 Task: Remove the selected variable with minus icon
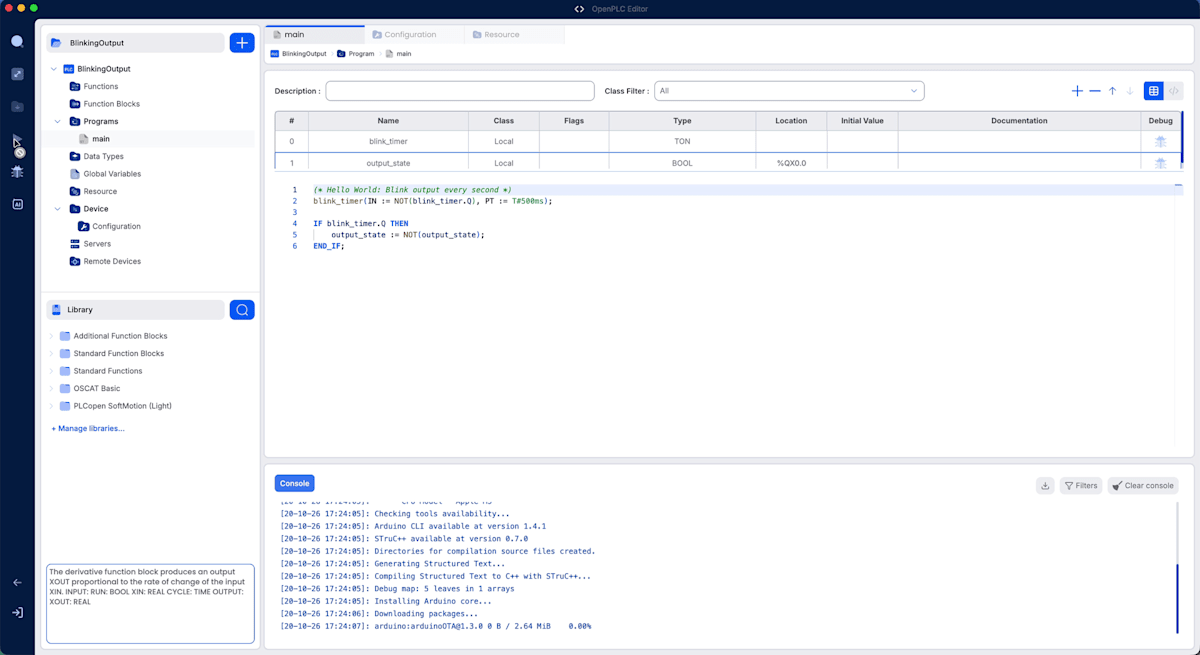click(1095, 91)
